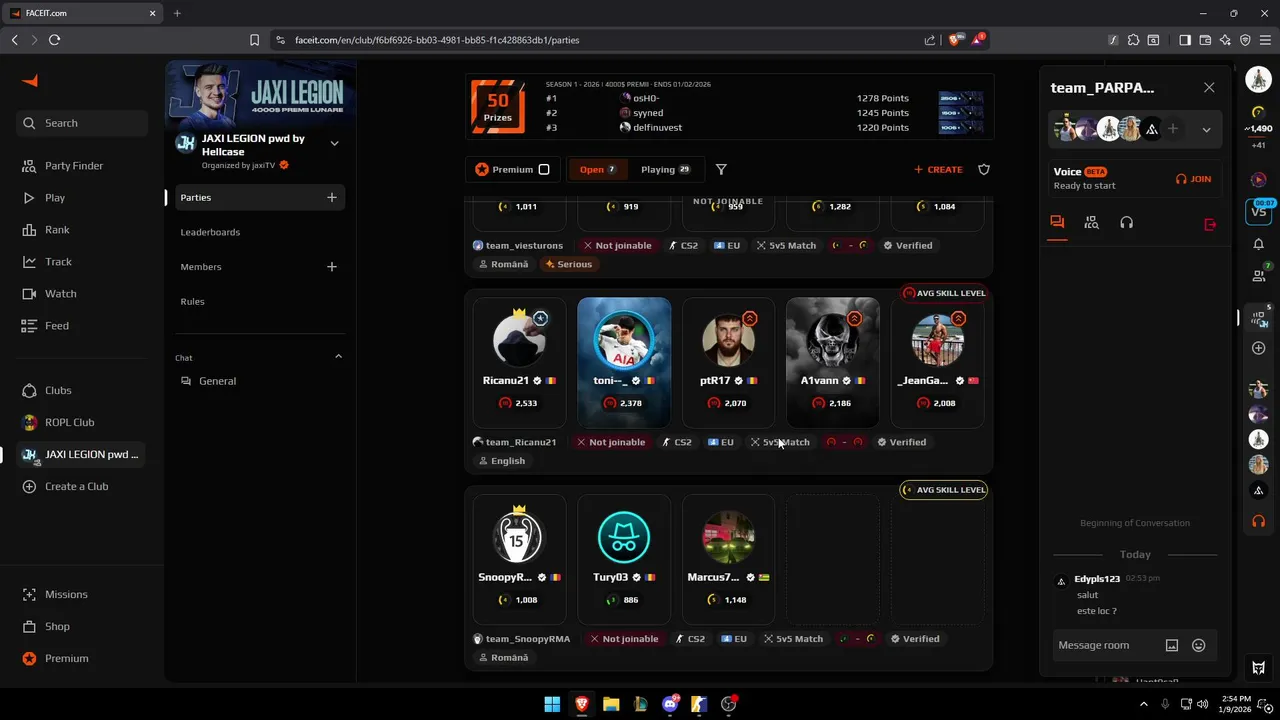
Task: Open the Track section
Action: [x=47, y=262]
